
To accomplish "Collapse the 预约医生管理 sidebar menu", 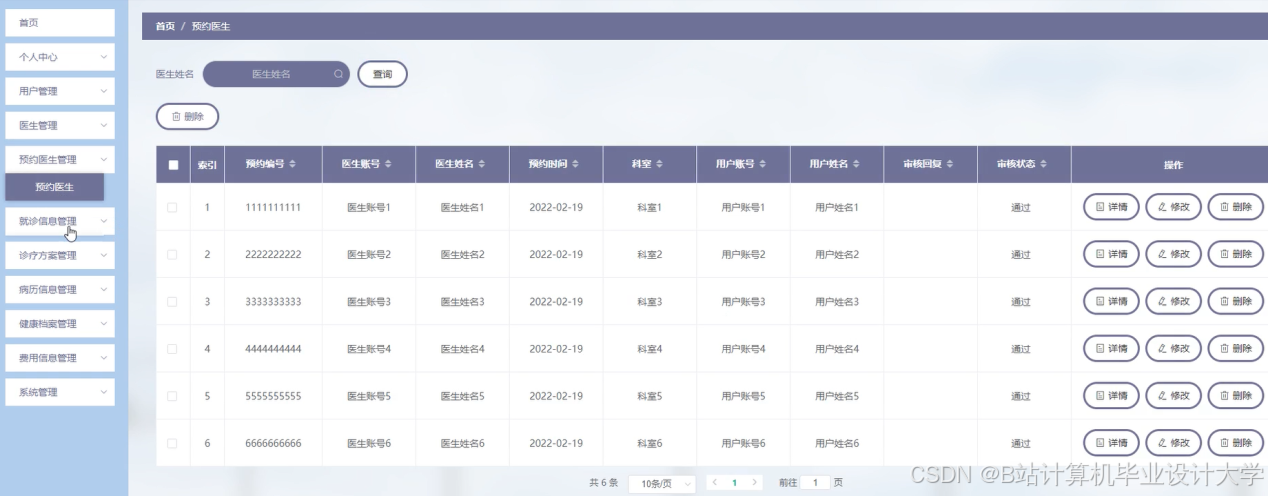I will (x=60, y=159).
